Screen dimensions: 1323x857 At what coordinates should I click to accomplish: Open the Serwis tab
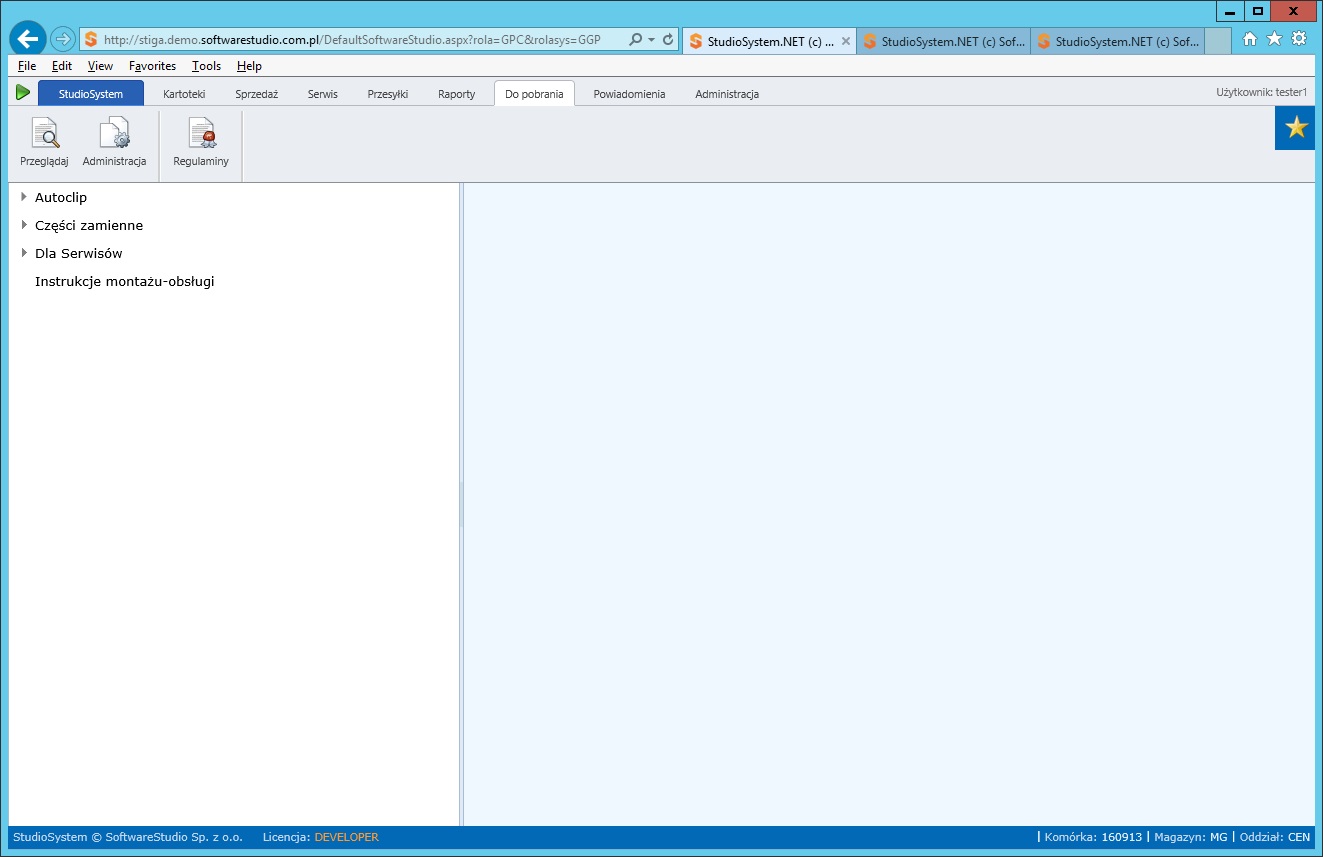pos(323,94)
